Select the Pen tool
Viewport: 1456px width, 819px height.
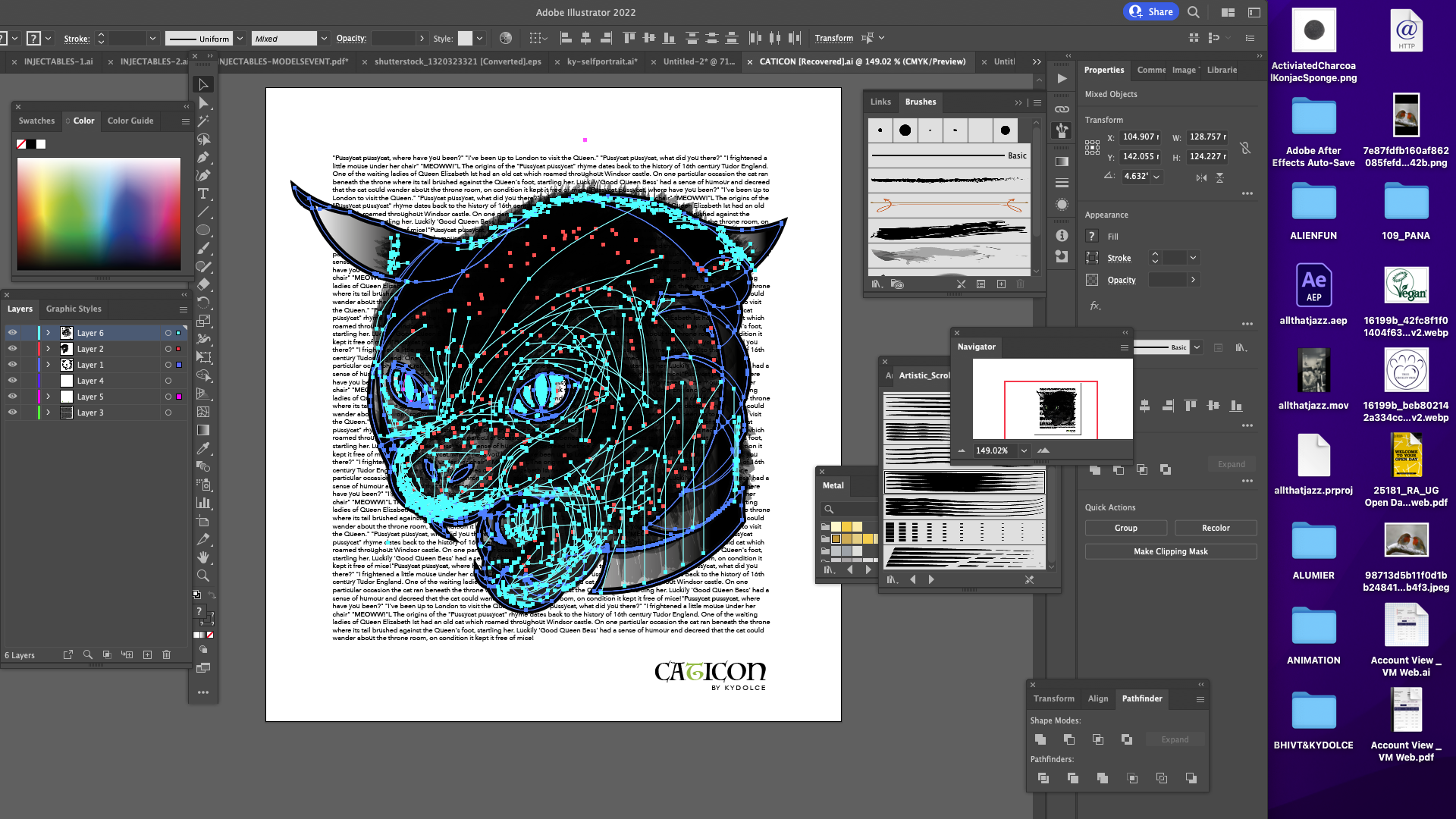202,157
